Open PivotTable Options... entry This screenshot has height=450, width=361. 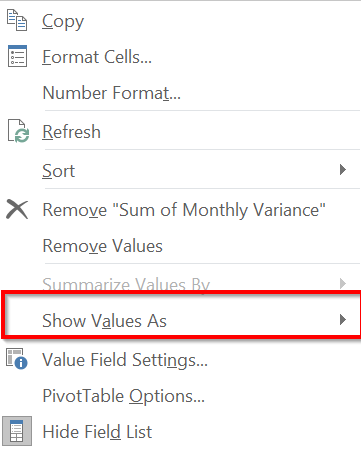click(x=124, y=396)
